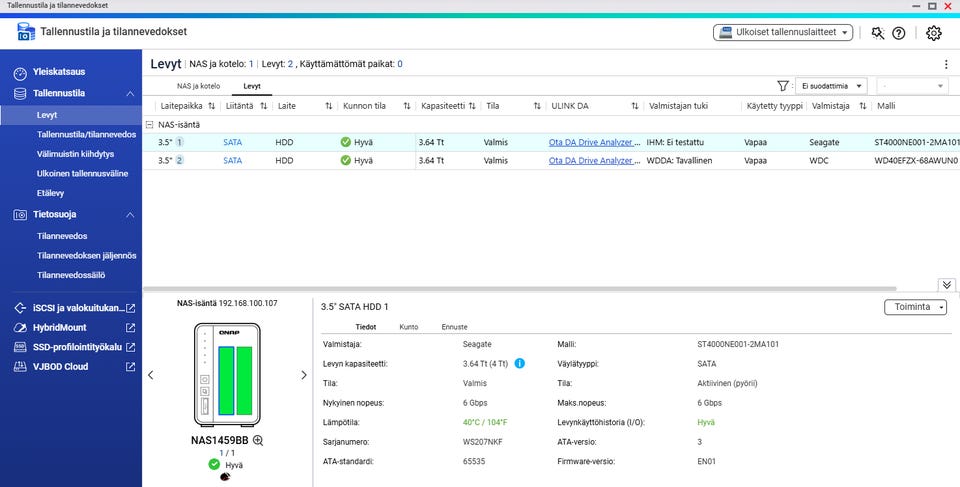Click the blue info icon beside Levyn kapasiteetti
The height and width of the screenshot is (487, 960).
[x=519, y=363]
